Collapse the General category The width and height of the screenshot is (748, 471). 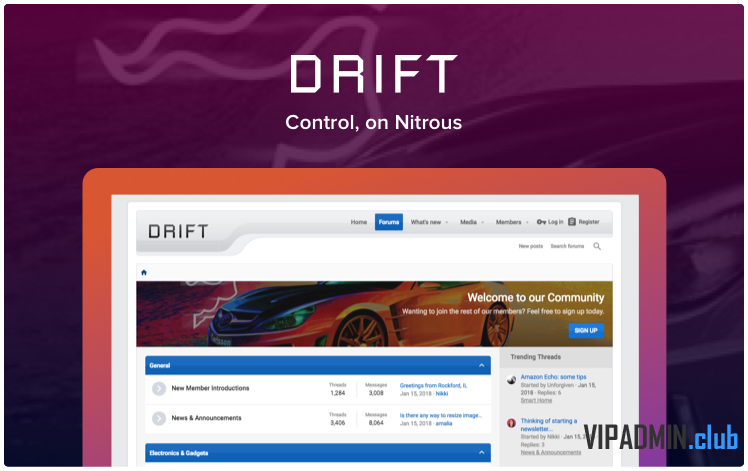tap(481, 366)
